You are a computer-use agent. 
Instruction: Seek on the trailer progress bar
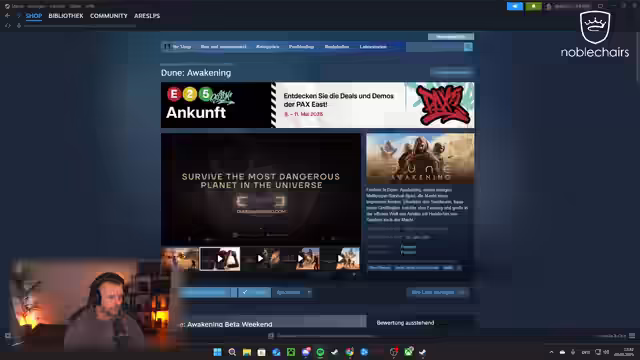[261, 235]
